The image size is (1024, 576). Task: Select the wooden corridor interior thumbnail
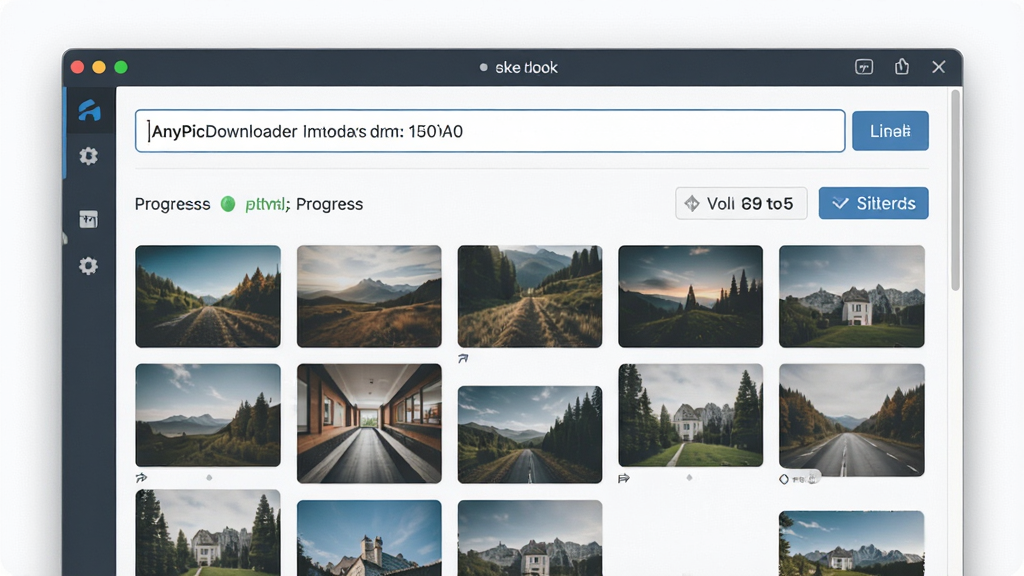tap(369, 423)
